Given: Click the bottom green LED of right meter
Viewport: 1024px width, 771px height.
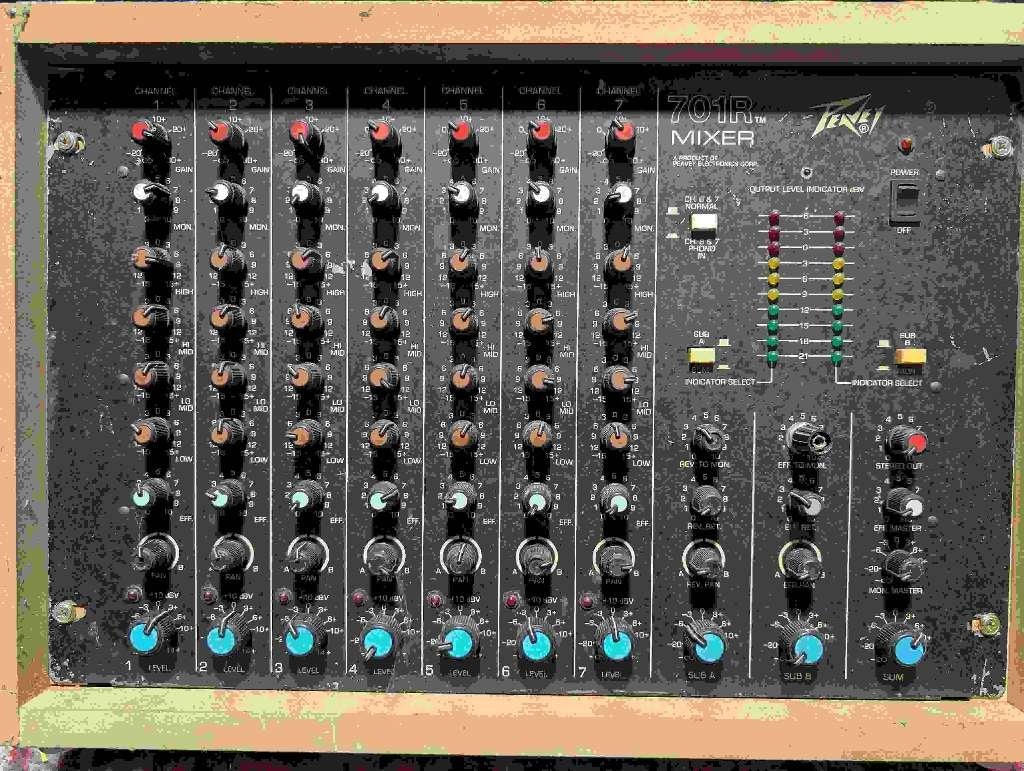Looking at the screenshot, I should point(837,358).
